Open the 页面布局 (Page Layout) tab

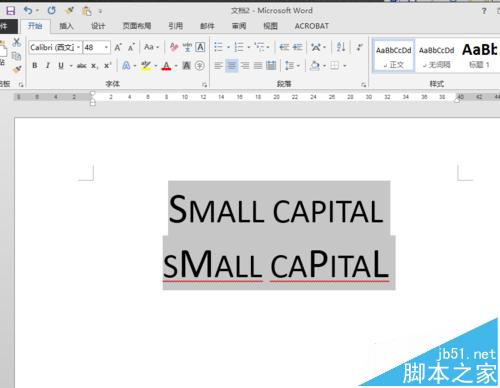point(137,26)
